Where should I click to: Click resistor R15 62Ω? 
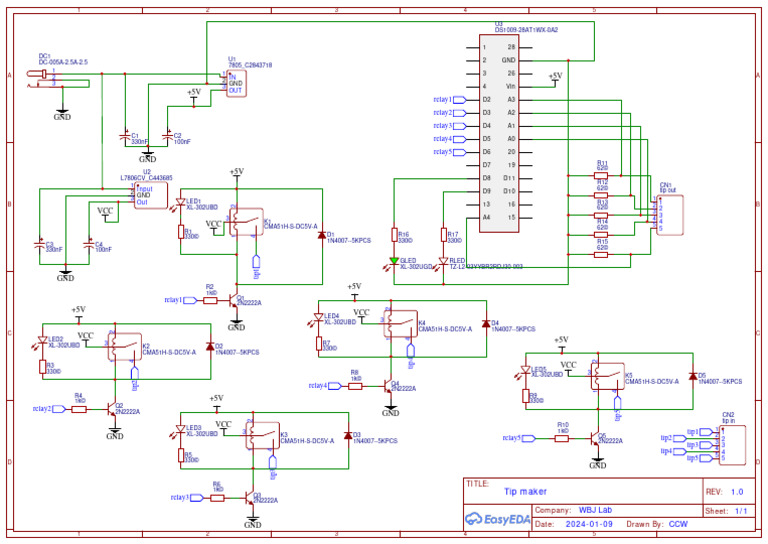click(601, 255)
